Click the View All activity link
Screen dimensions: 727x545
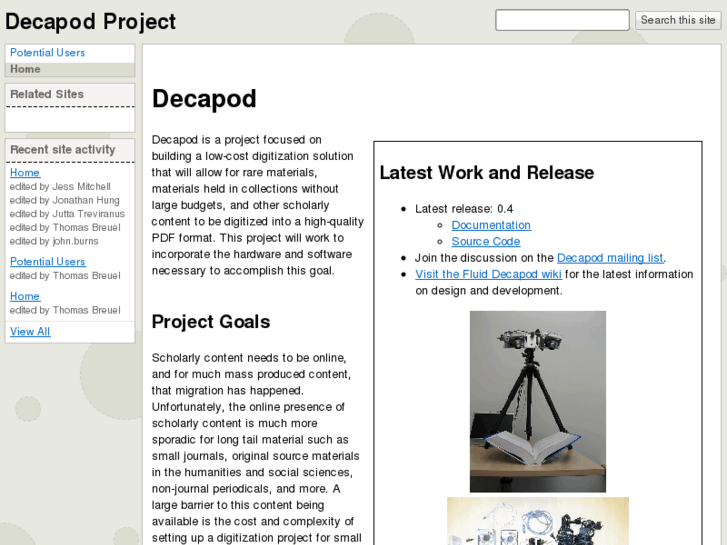point(30,332)
